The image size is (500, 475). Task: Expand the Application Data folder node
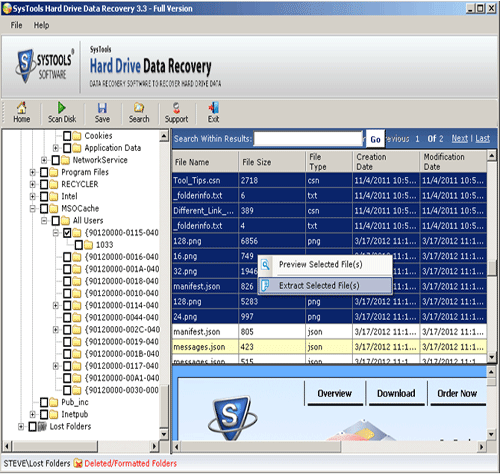pos(56,148)
